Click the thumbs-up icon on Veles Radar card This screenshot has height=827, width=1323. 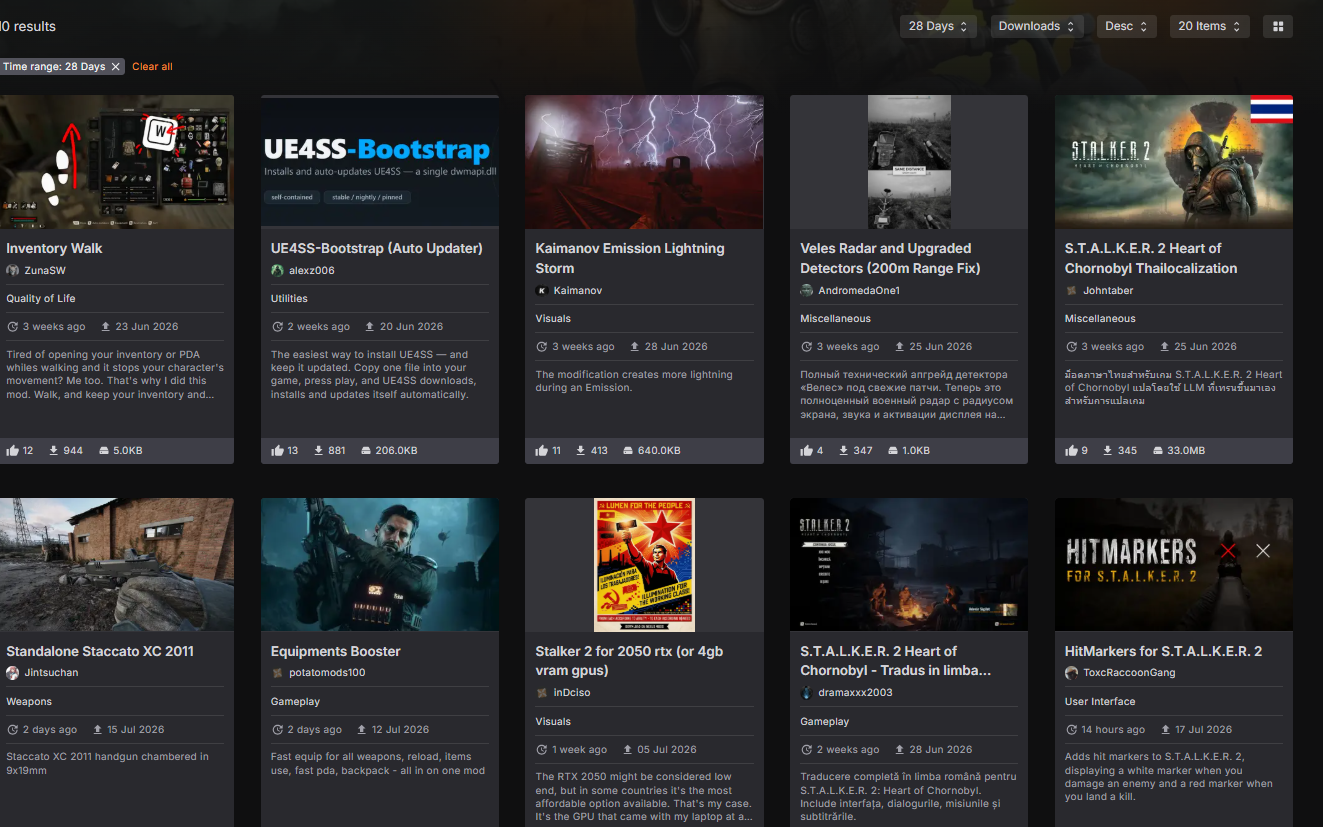tap(806, 451)
